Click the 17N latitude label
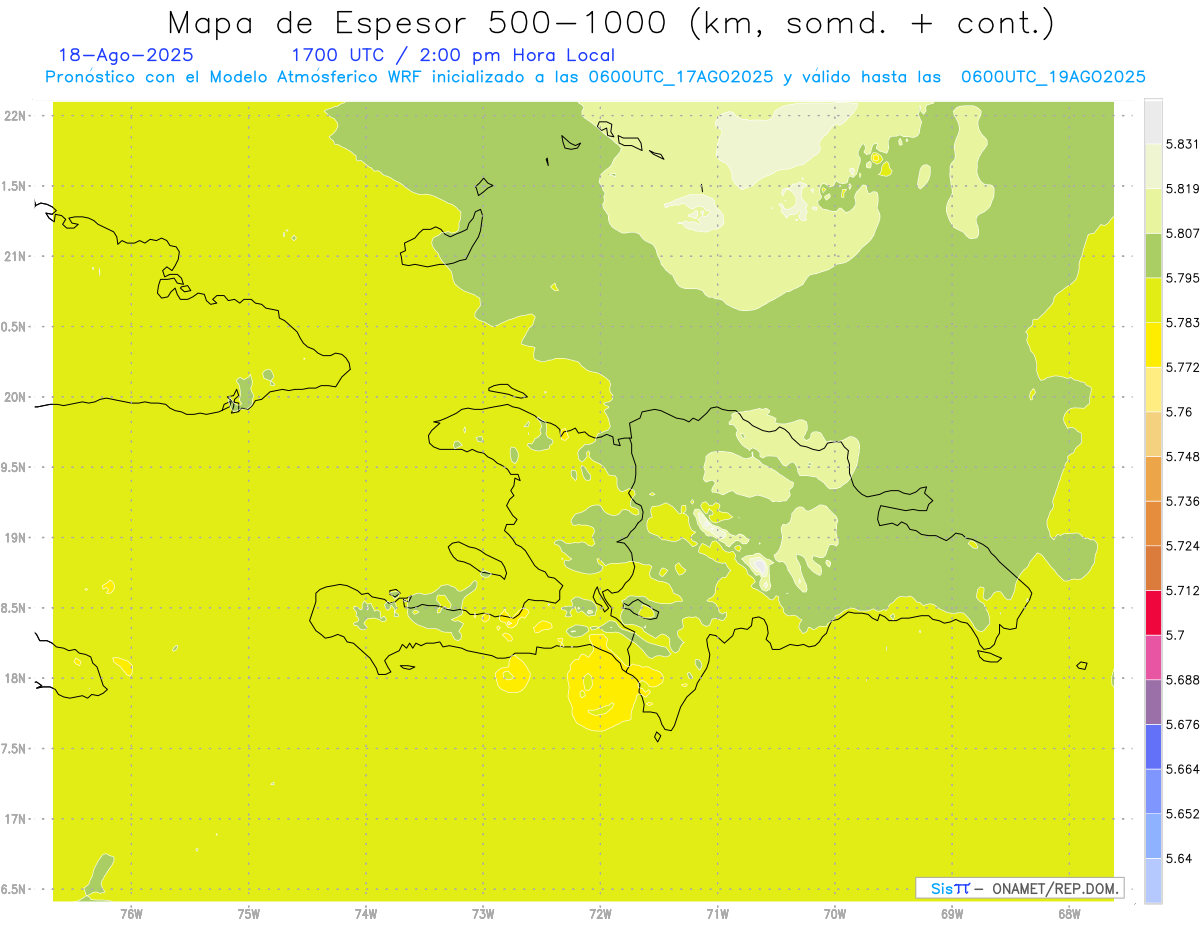The image size is (1200, 927). (x=17, y=819)
